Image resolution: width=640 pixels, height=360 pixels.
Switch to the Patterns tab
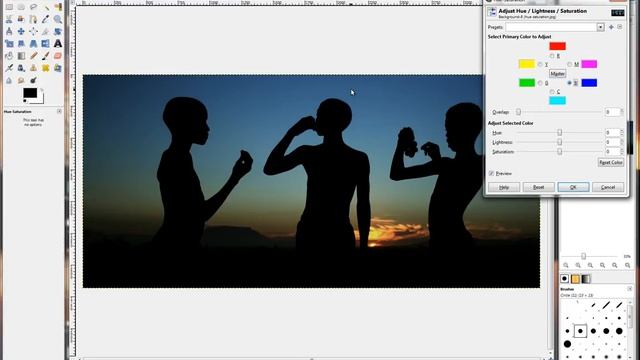575,279
